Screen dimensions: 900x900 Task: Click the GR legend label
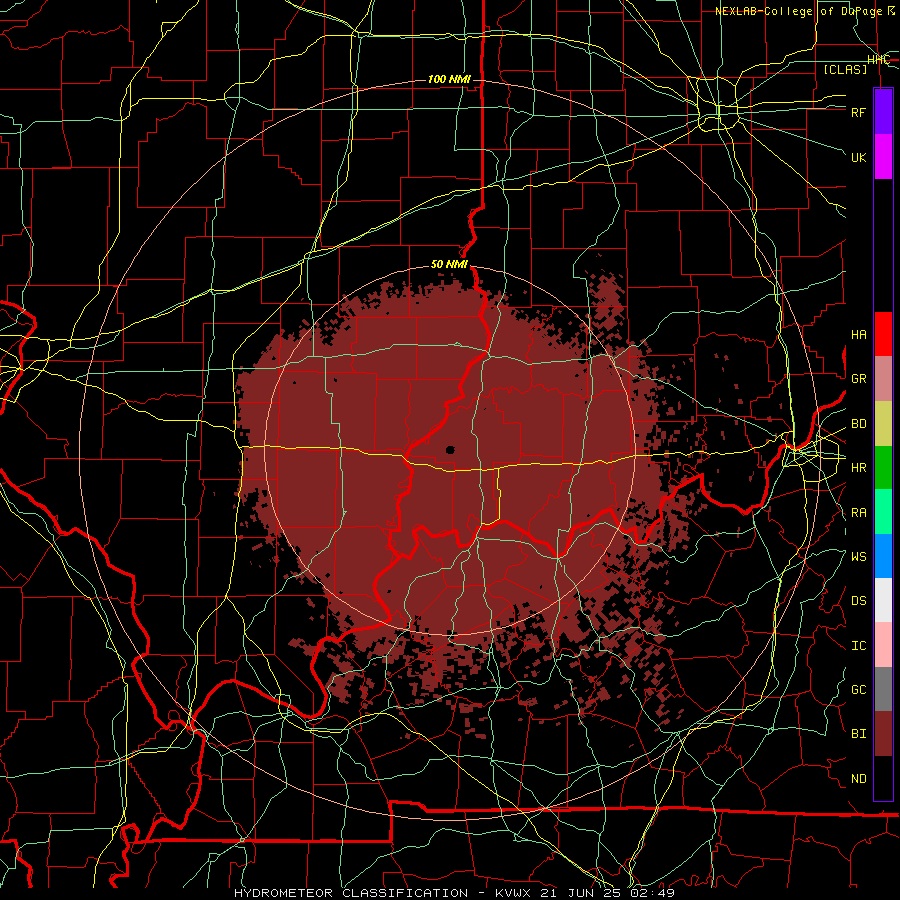(858, 379)
